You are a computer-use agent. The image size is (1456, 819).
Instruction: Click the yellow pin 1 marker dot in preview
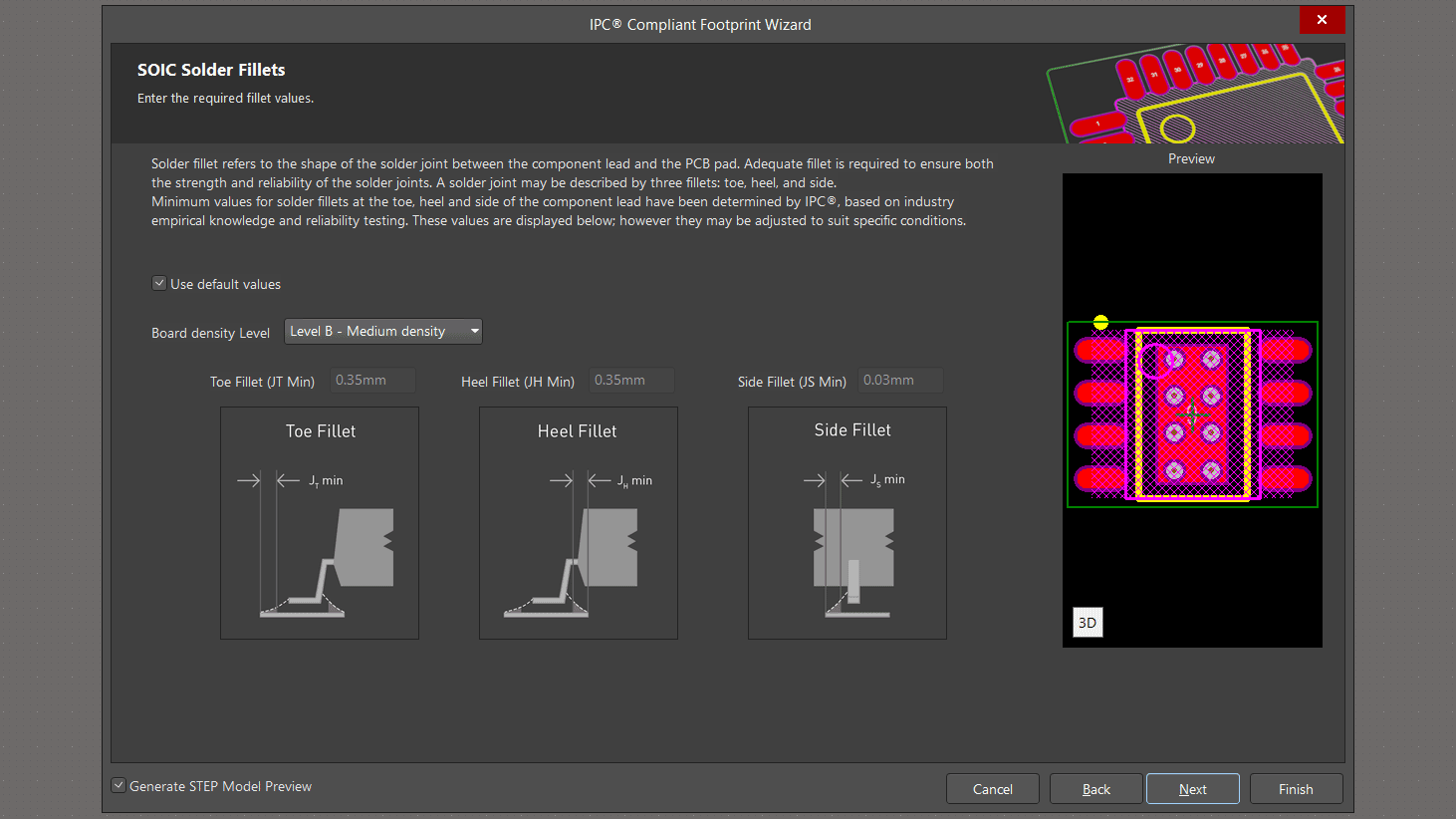pyautogui.click(x=1100, y=322)
